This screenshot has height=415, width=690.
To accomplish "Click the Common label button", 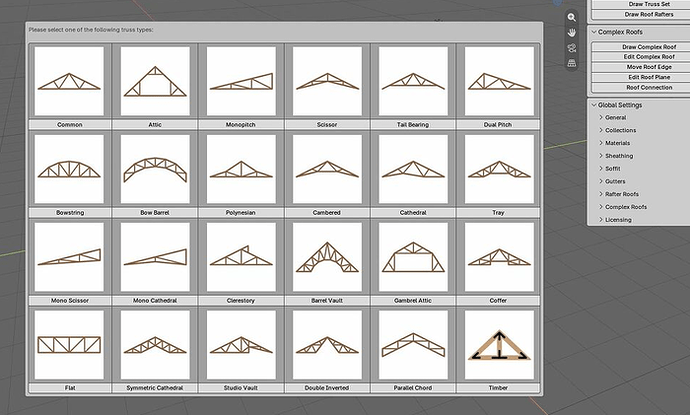I will tap(70, 125).
